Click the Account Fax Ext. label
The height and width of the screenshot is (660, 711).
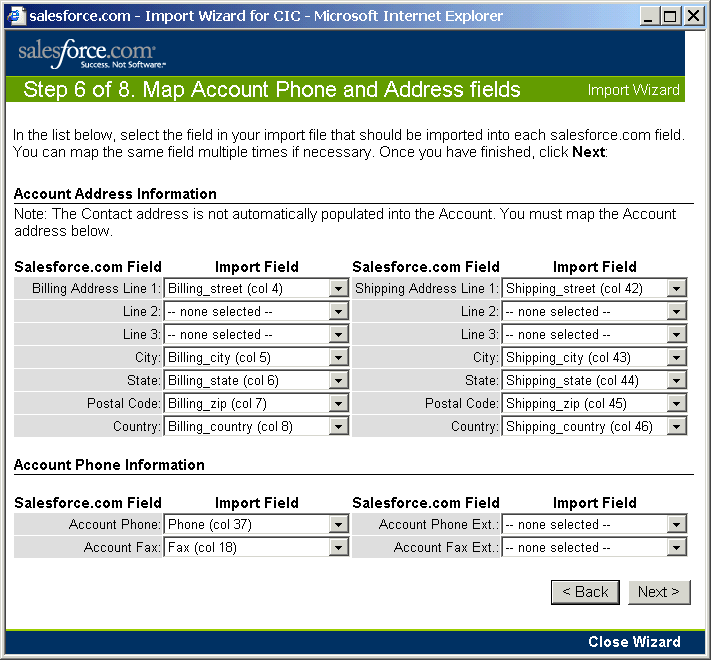(x=446, y=548)
